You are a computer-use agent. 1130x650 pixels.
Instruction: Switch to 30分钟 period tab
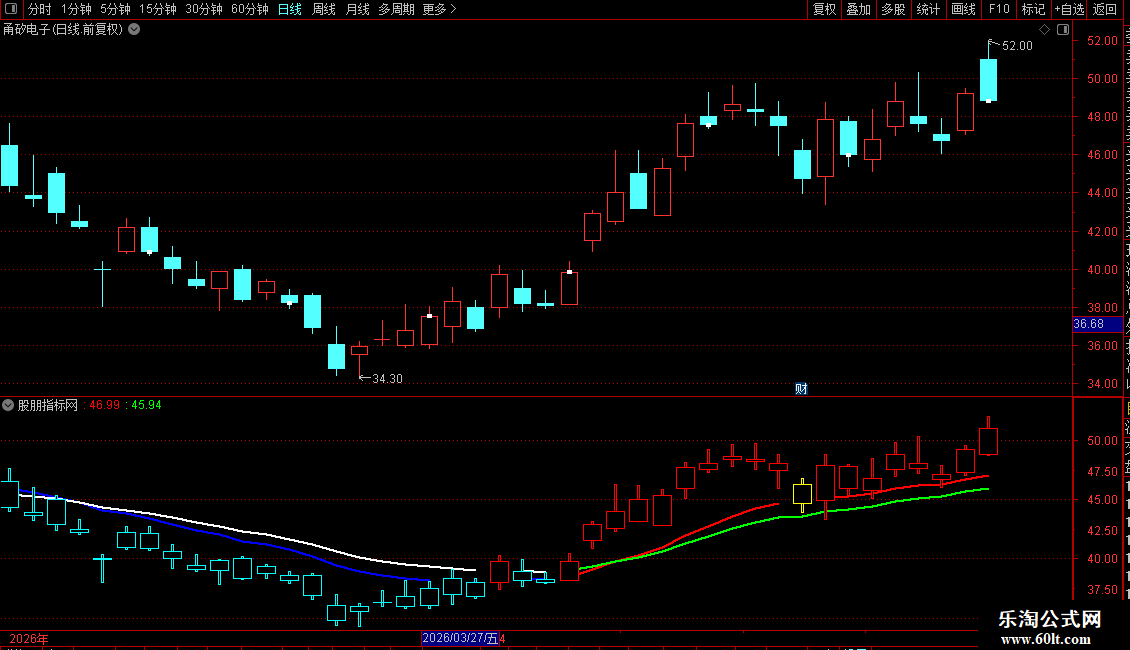pyautogui.click(x=204, y=9)
